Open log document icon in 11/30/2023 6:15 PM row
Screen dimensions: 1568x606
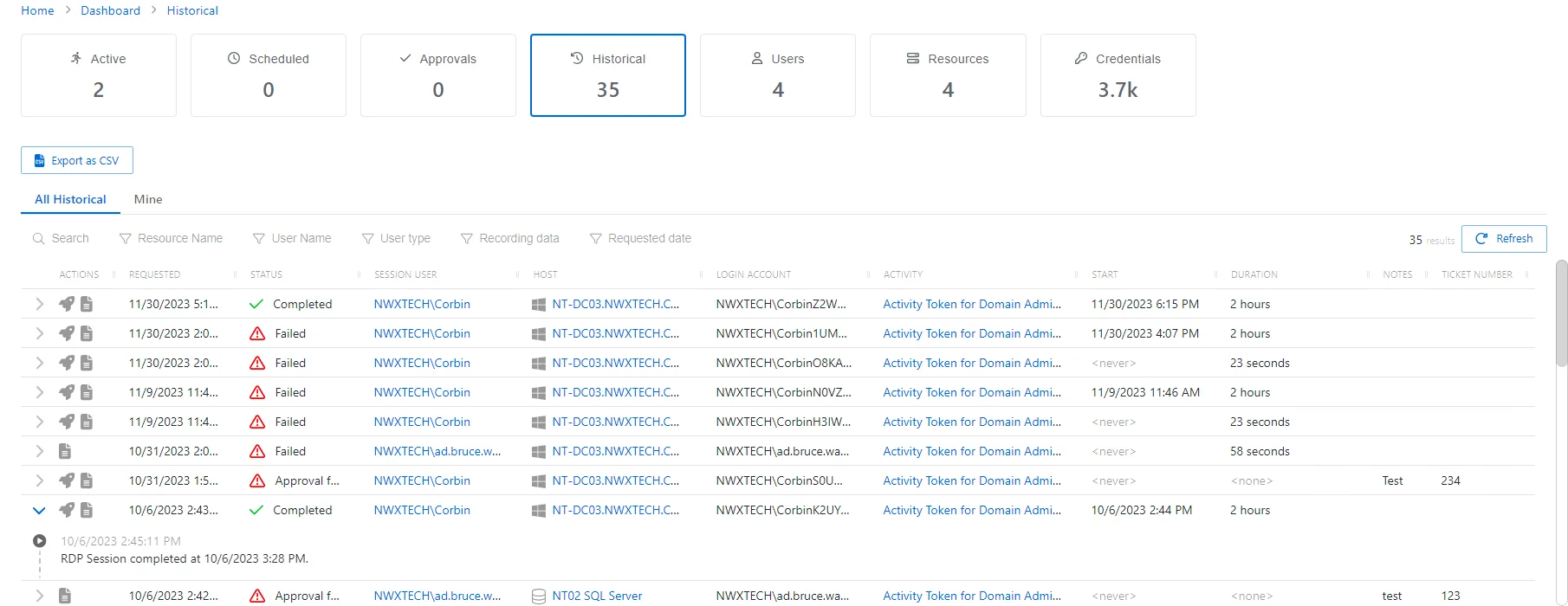[x=87, y=304]
